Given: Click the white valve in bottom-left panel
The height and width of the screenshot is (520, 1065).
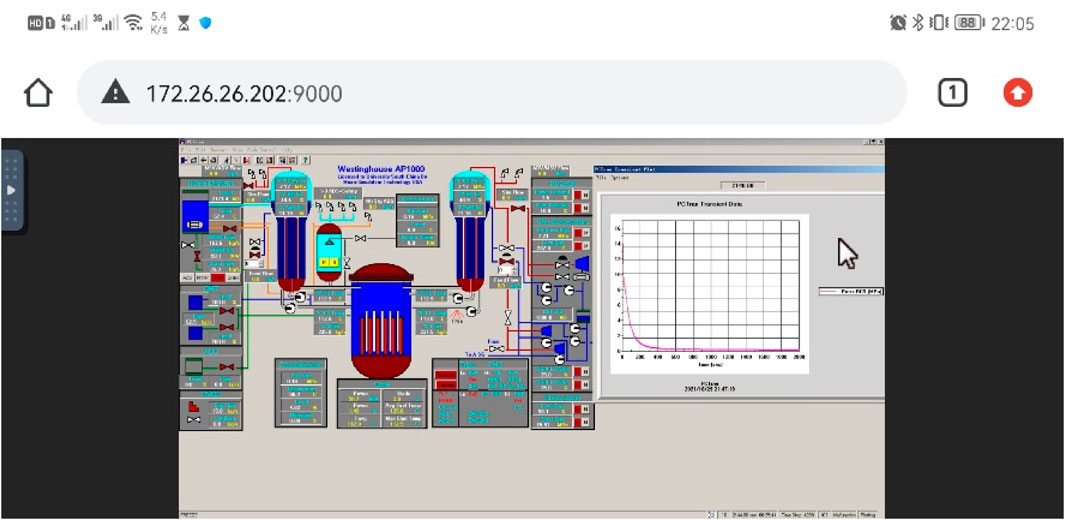Looking at the screenshot, I should click(194, 420).
